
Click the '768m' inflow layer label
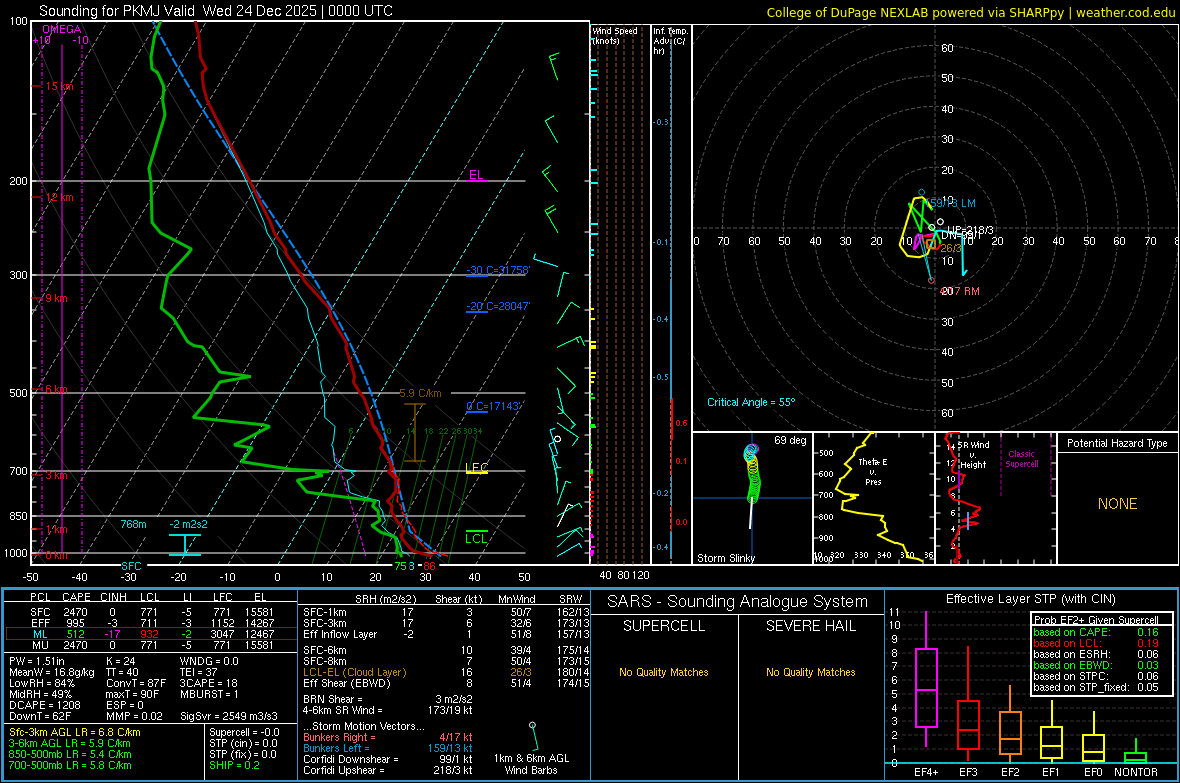(133, 524)
